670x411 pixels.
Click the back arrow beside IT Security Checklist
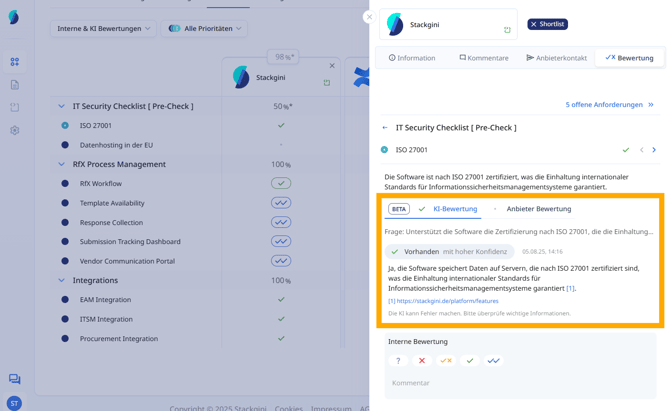(385, 128)
